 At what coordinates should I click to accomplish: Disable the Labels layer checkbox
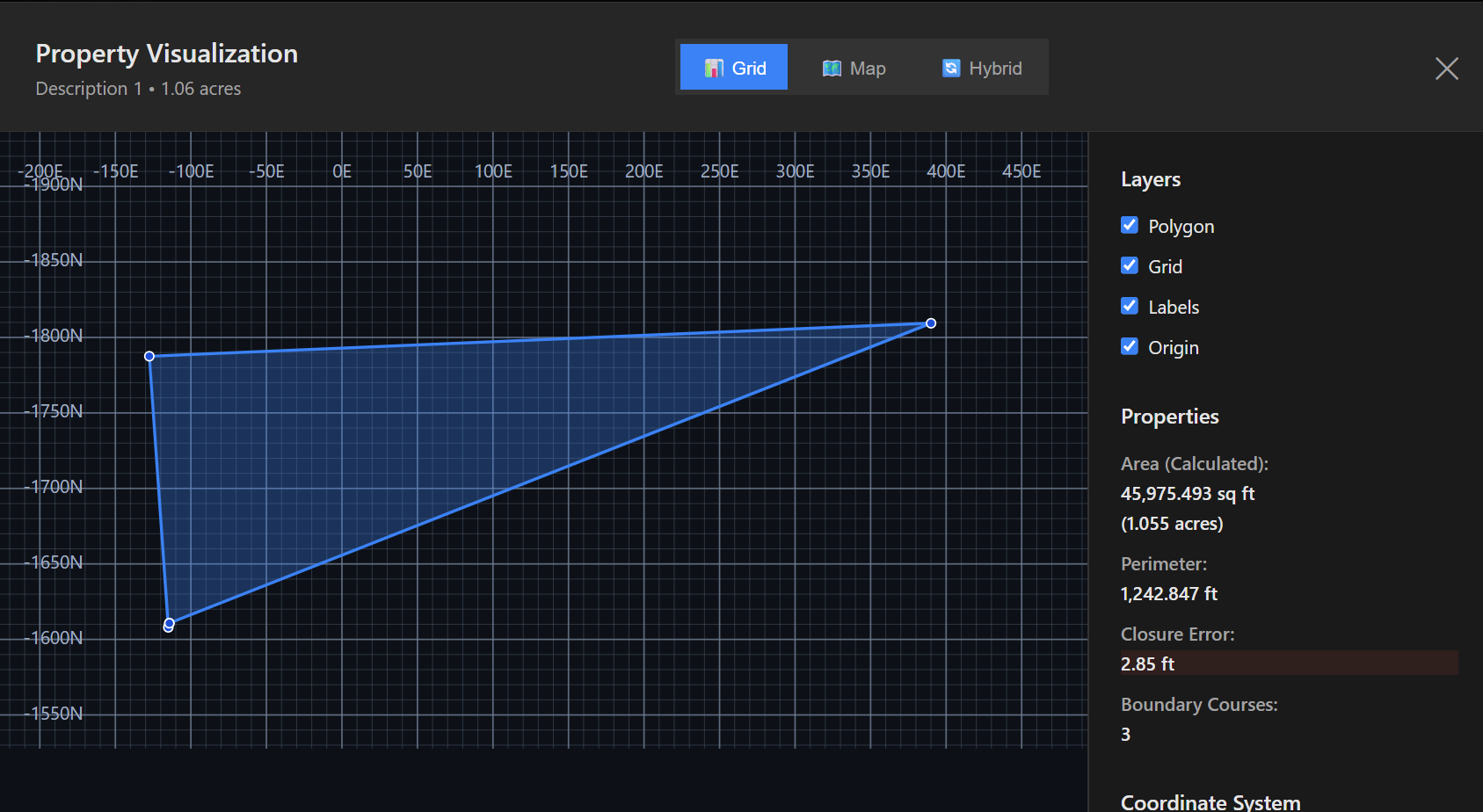click(1130, 307)
